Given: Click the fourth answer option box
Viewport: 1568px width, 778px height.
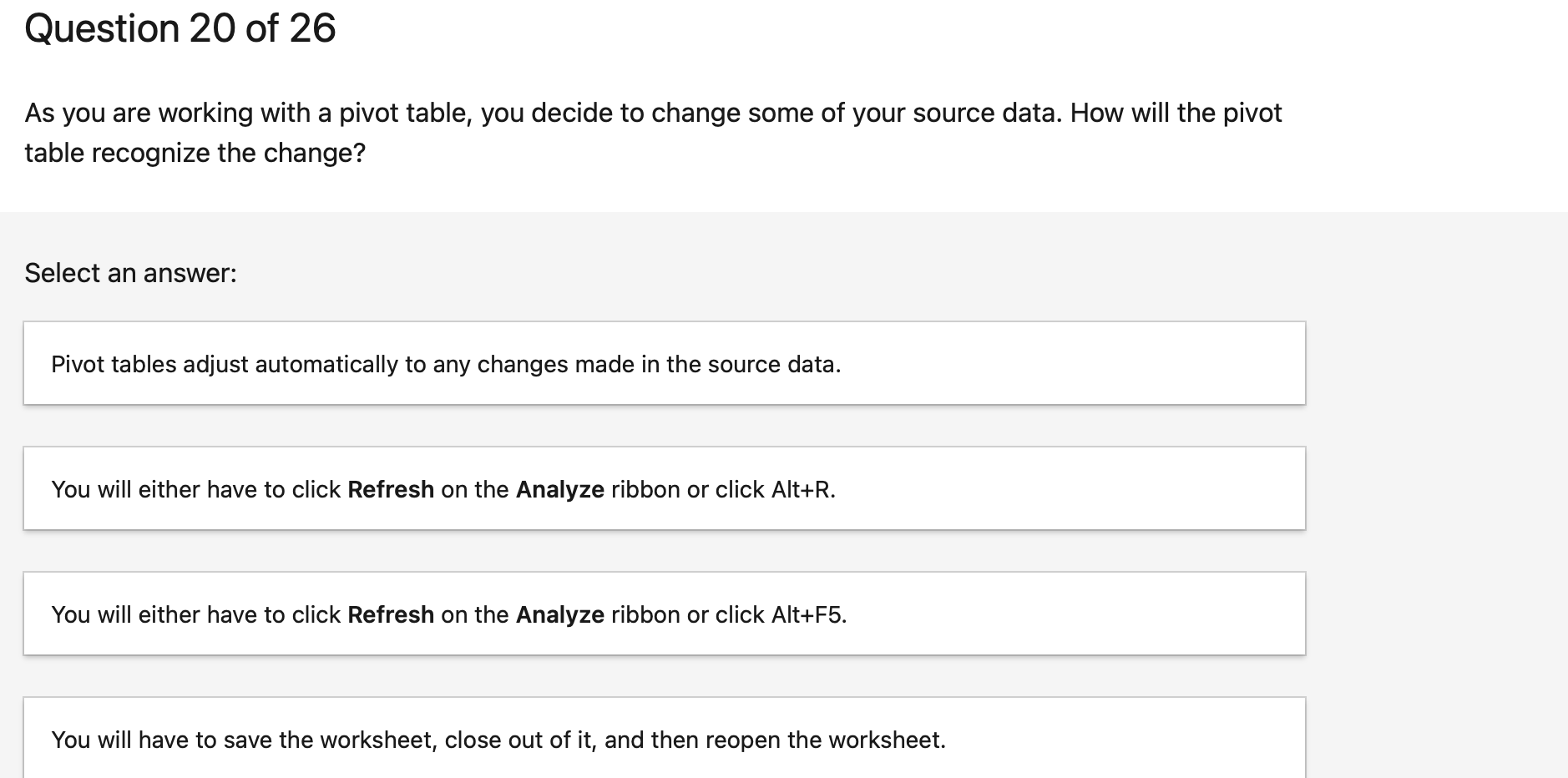Looking at the screenshot, I should [664, 738].
